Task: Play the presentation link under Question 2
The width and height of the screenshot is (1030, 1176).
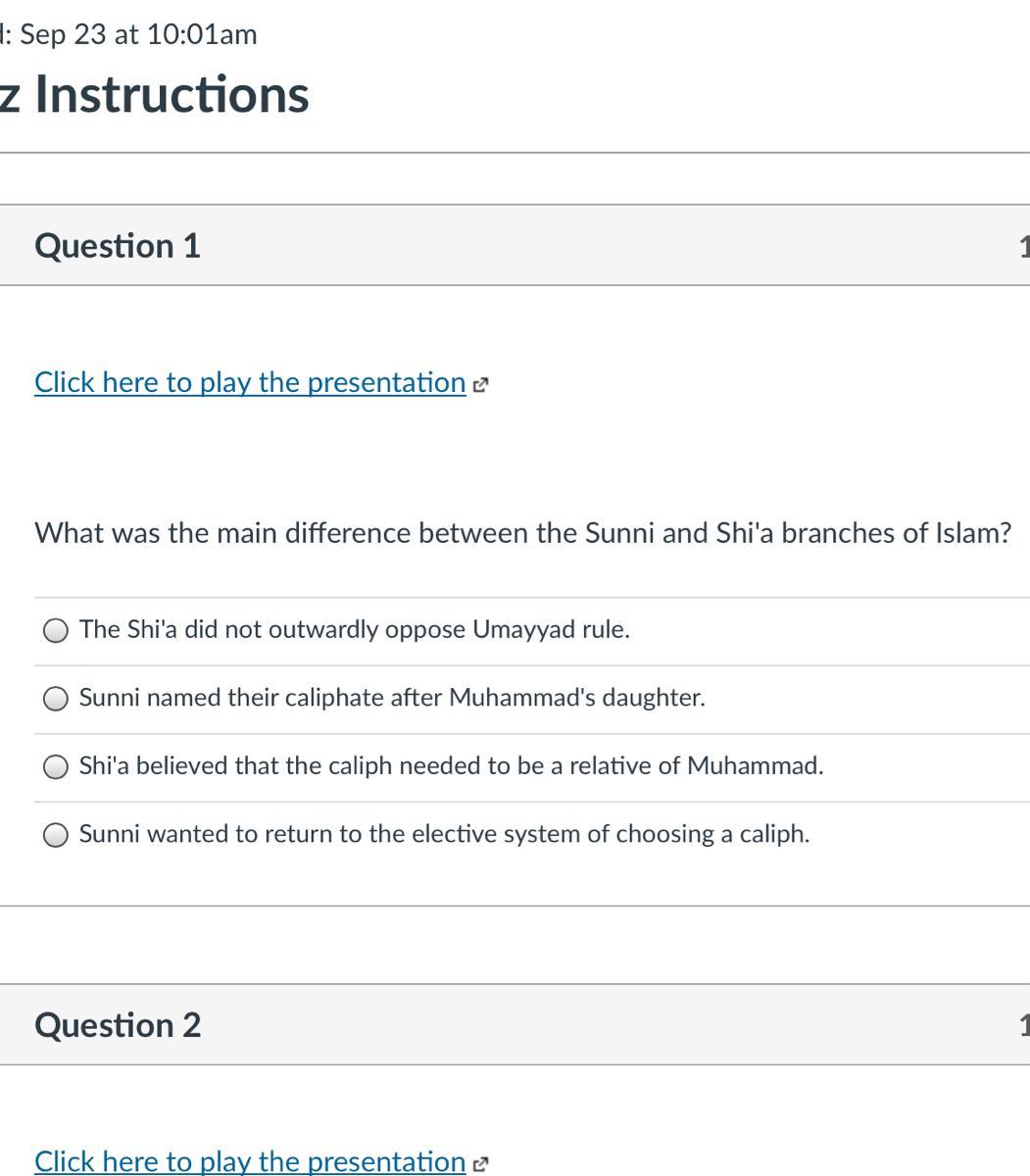Action: pyautogui.click(x=250, y=1161)
